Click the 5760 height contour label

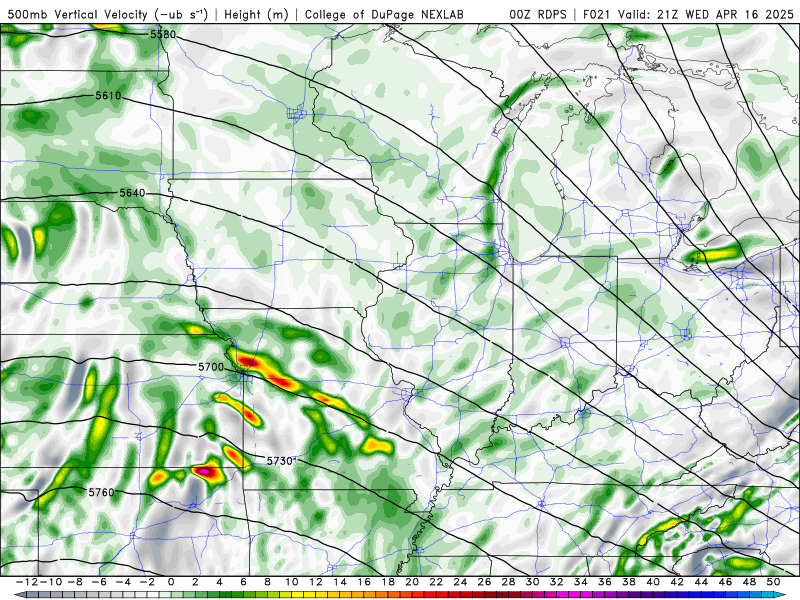(102, 492)
